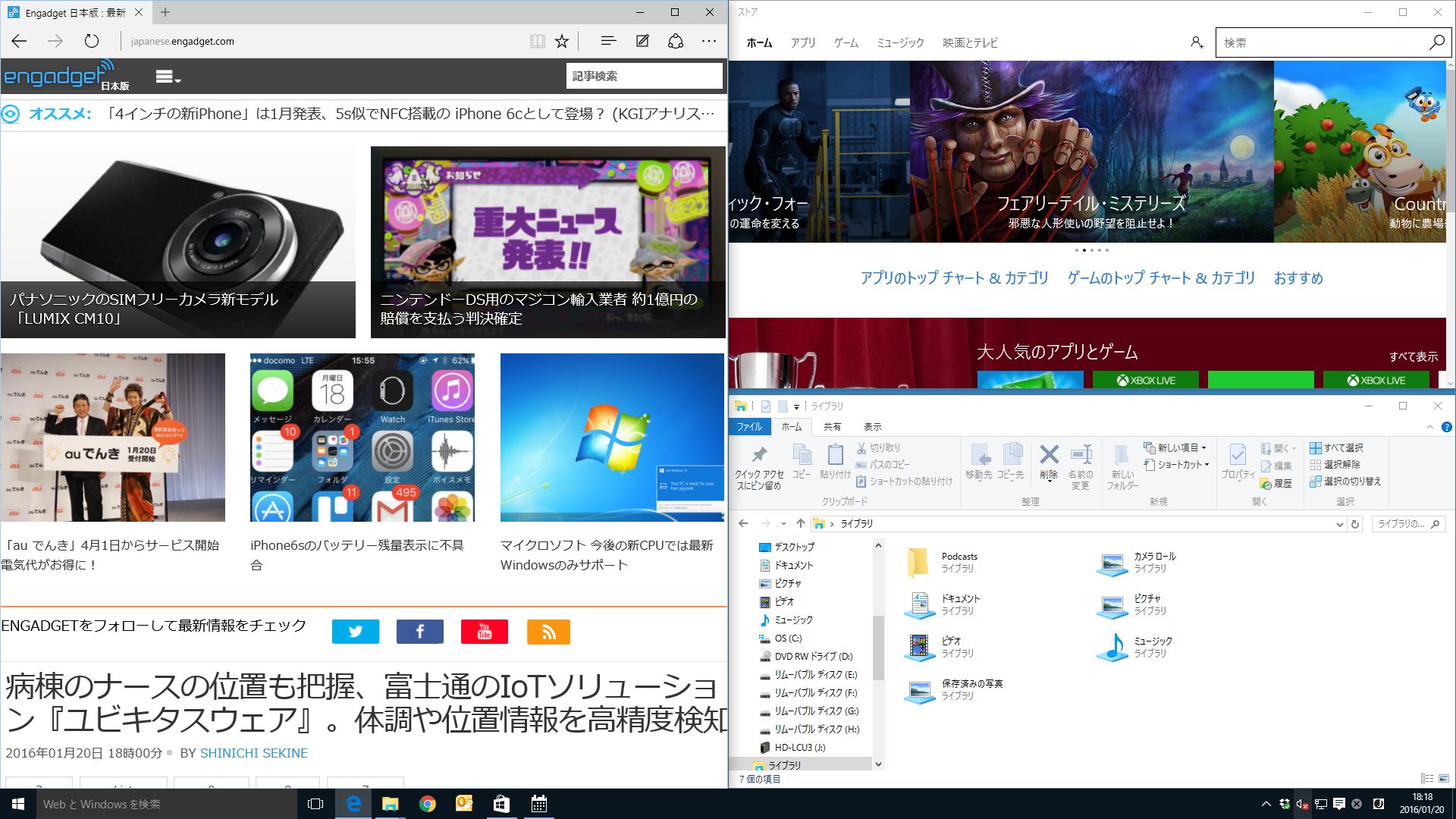Refresh the Engadget page in Edge
The width and height of the screenshot is (1456, 819).
pos(92,41)
